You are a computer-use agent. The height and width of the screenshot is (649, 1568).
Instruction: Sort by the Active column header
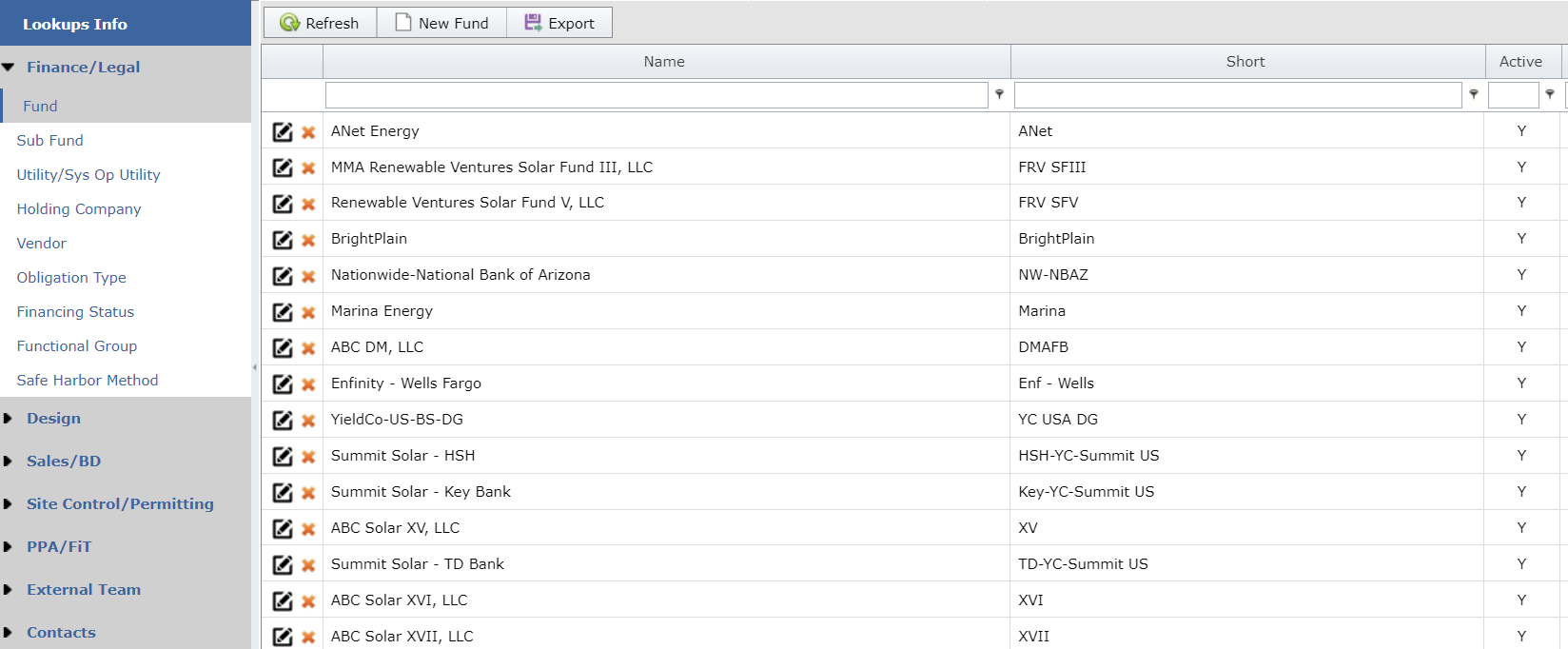[1522, 62]
